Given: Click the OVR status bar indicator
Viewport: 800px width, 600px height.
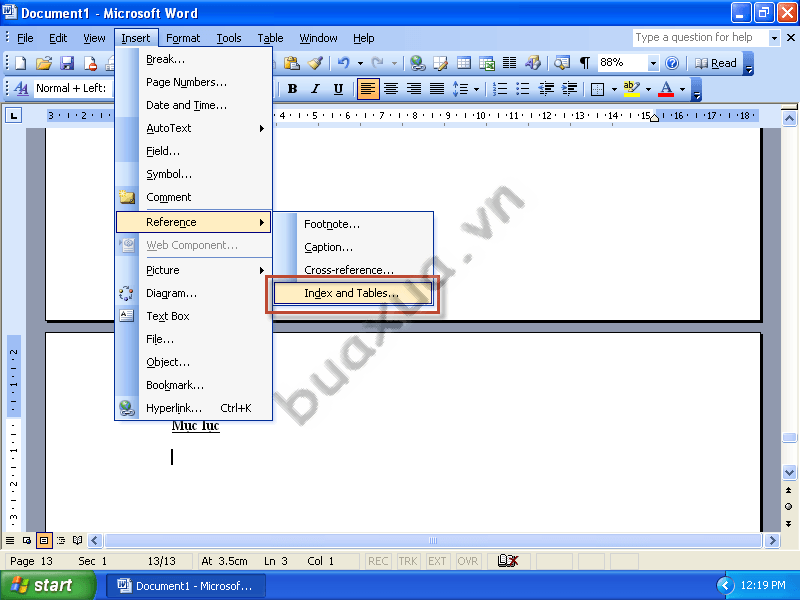Looking at the screenshot, I should click(467, 561).
